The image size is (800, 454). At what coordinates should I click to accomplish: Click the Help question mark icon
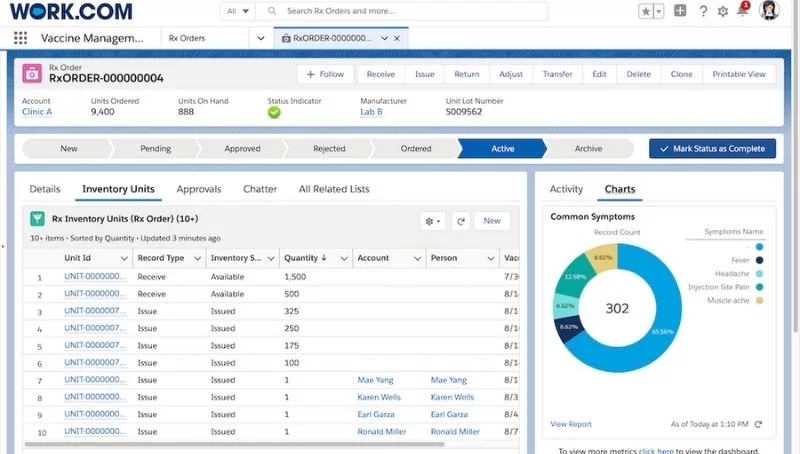point(703,11)
